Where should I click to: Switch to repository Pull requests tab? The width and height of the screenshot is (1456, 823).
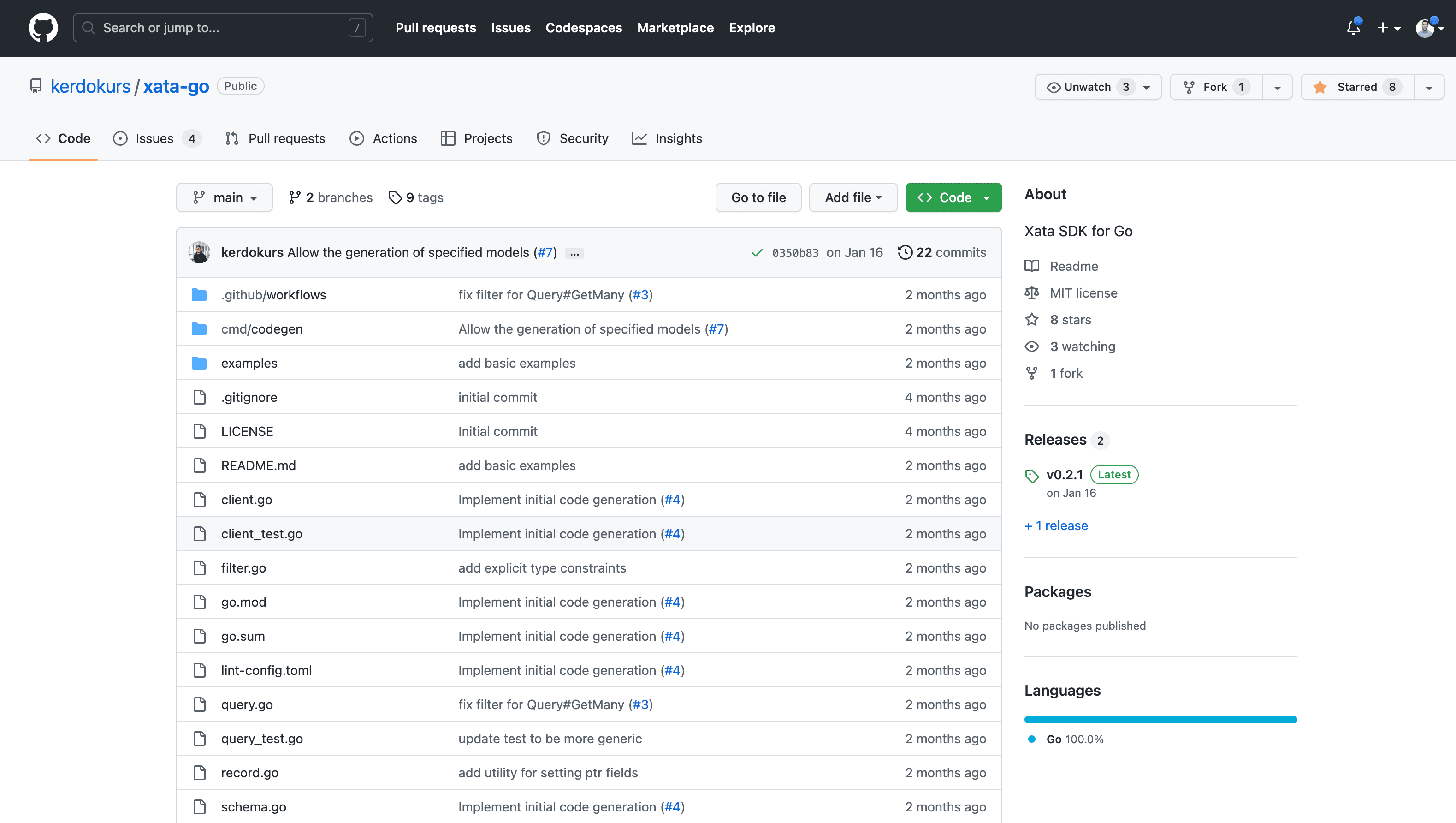(x=275, y=138)
